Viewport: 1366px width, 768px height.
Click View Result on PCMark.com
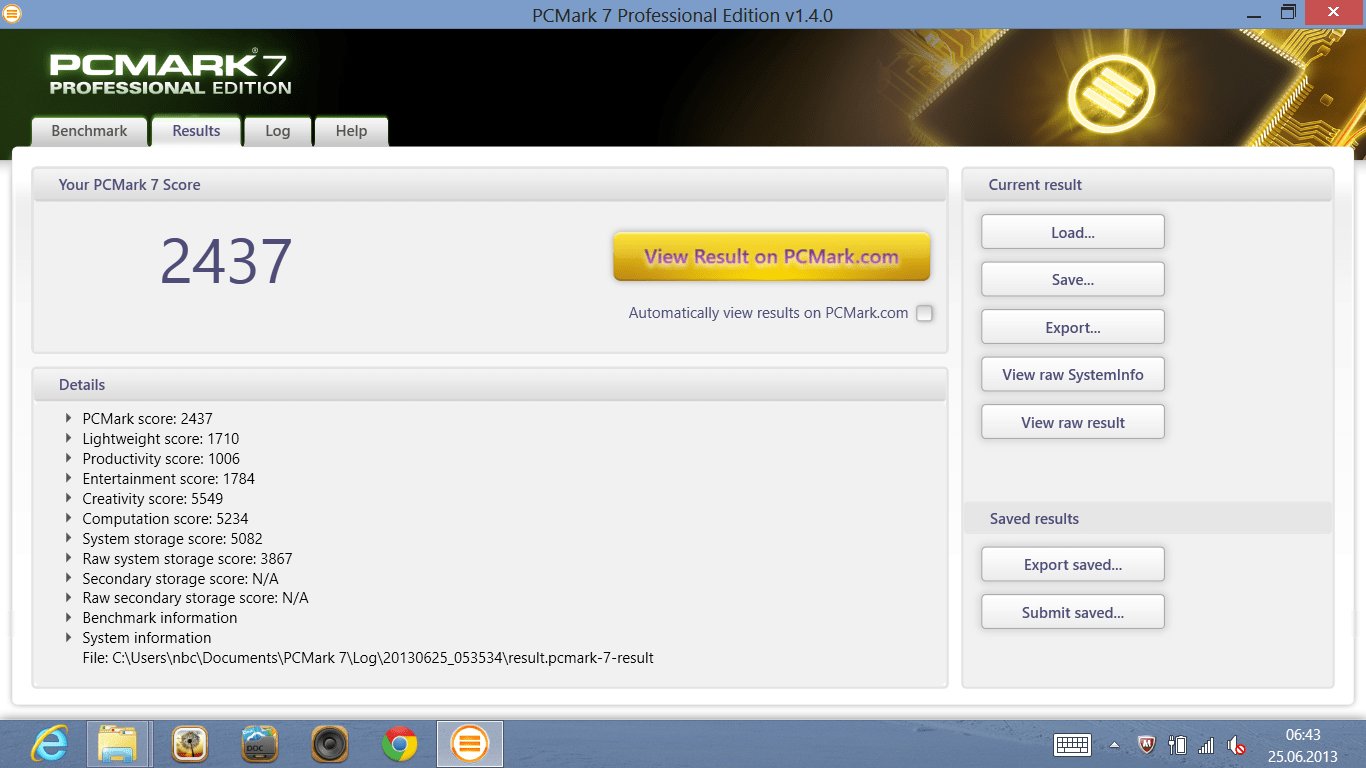(x=770, y=256)
